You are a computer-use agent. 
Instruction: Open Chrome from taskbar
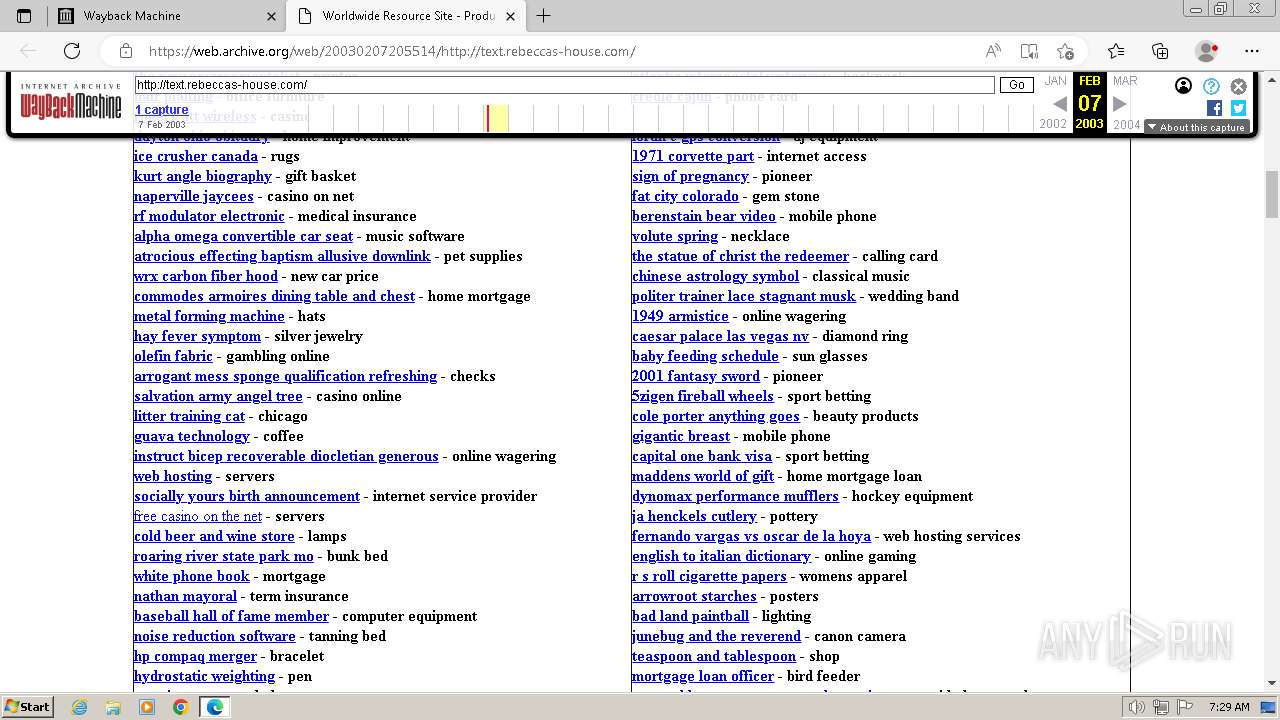point(180,707)
